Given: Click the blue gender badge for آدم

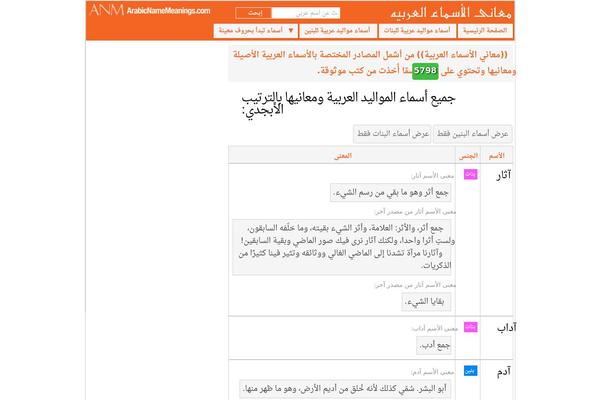Looking at the screenshot, I should pos(470,371).
